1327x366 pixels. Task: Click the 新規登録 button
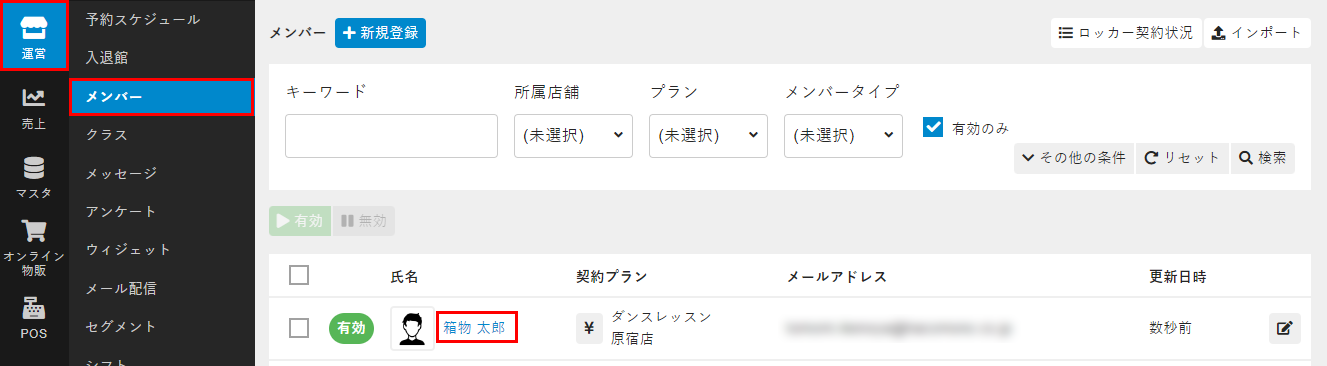coord(380,33)
